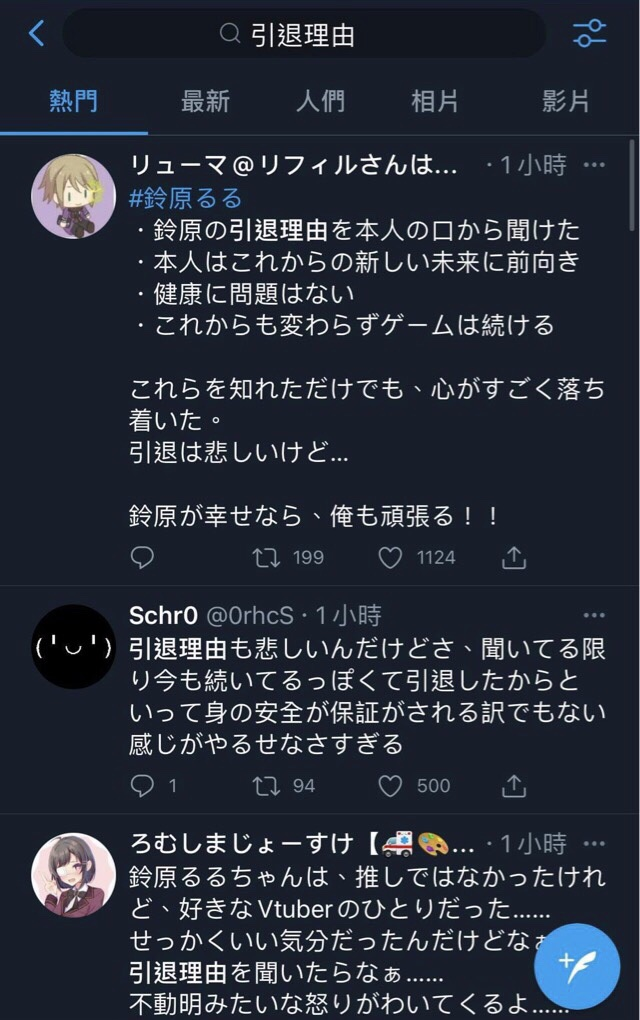Like Schr0's tweet with 500 likes
The width and height of the screenshot is (640, 1020).
click(x=390, y=786)
